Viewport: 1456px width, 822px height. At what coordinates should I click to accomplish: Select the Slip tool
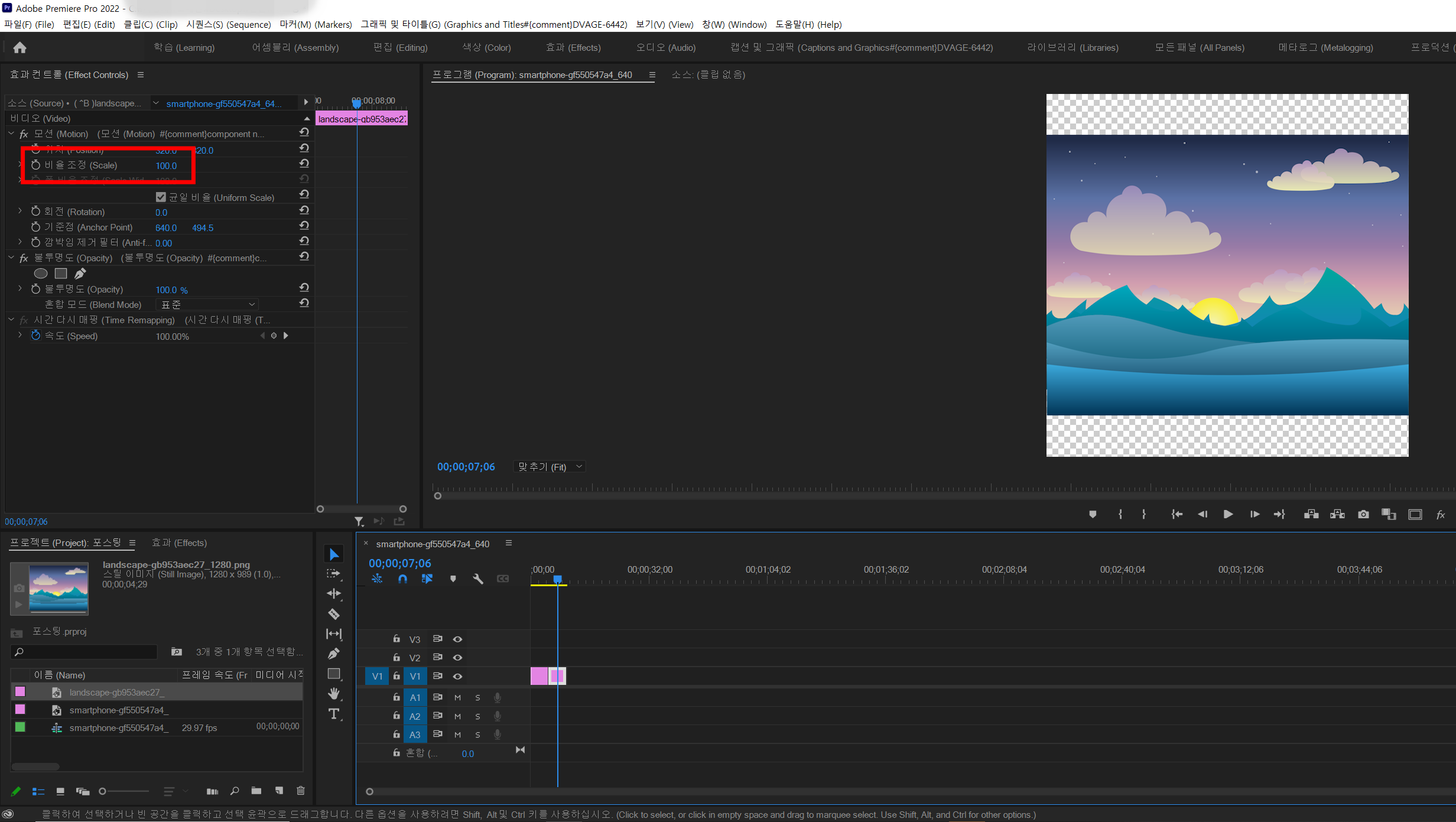pyautogui.click(x=334, y=633)
